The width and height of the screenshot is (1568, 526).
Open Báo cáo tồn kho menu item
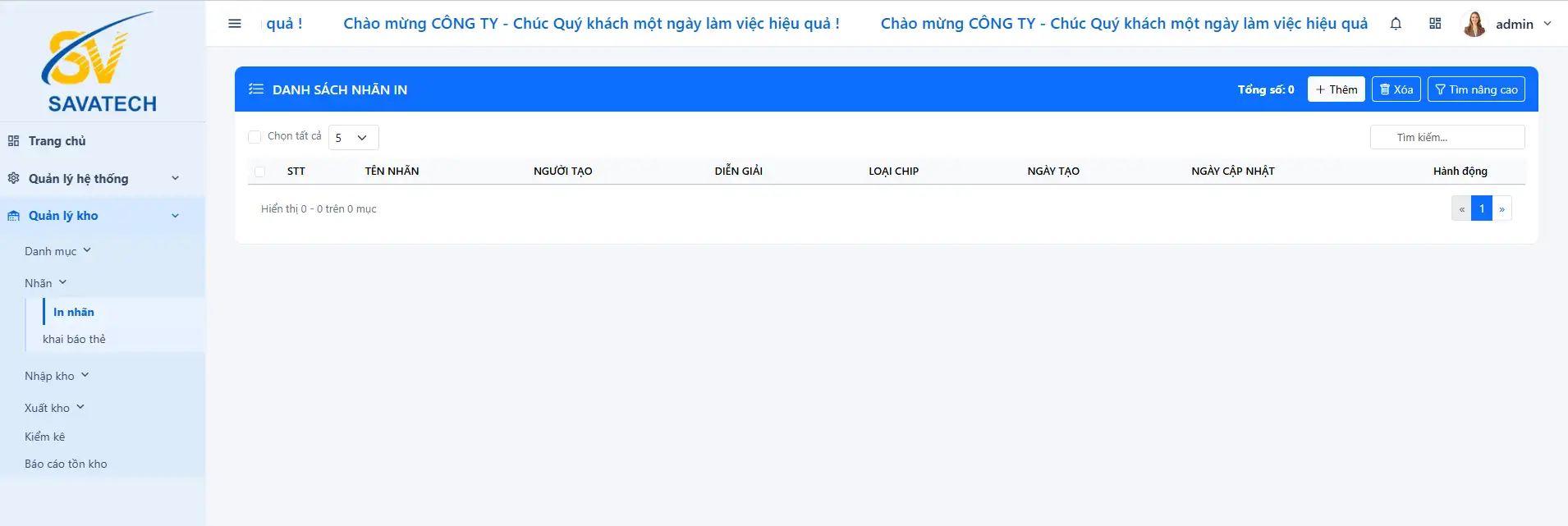pyautogui.click(x=66, y=464)
